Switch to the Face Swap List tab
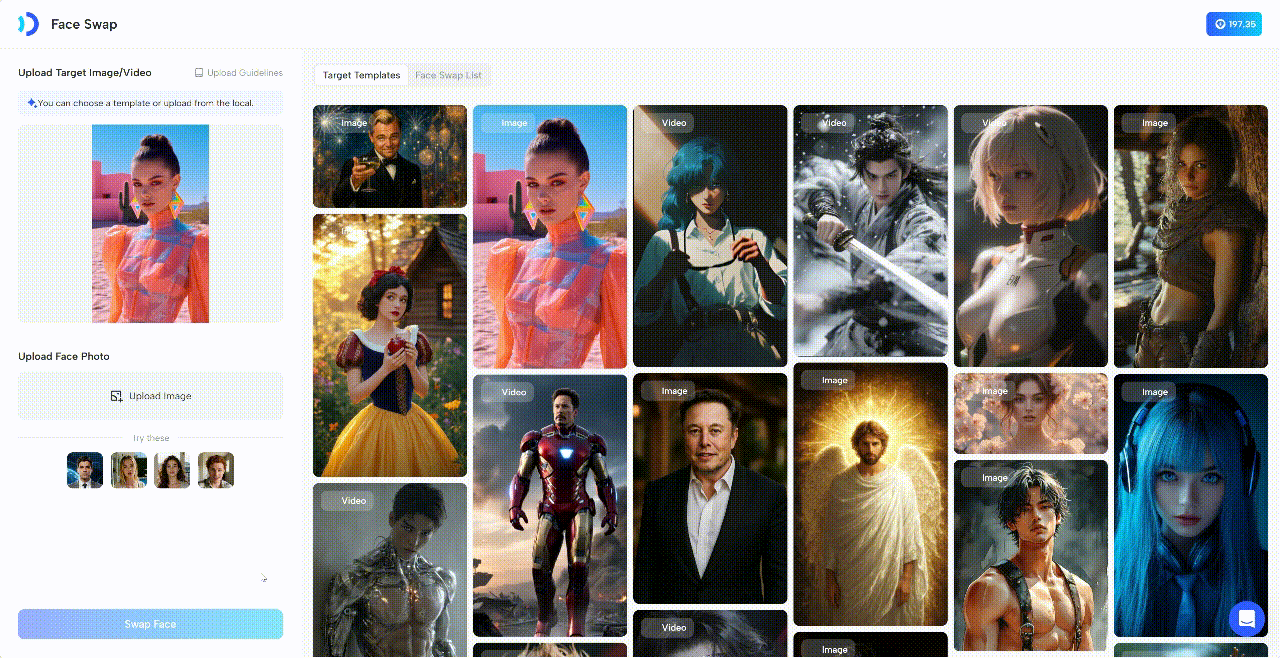 (448, 75)
